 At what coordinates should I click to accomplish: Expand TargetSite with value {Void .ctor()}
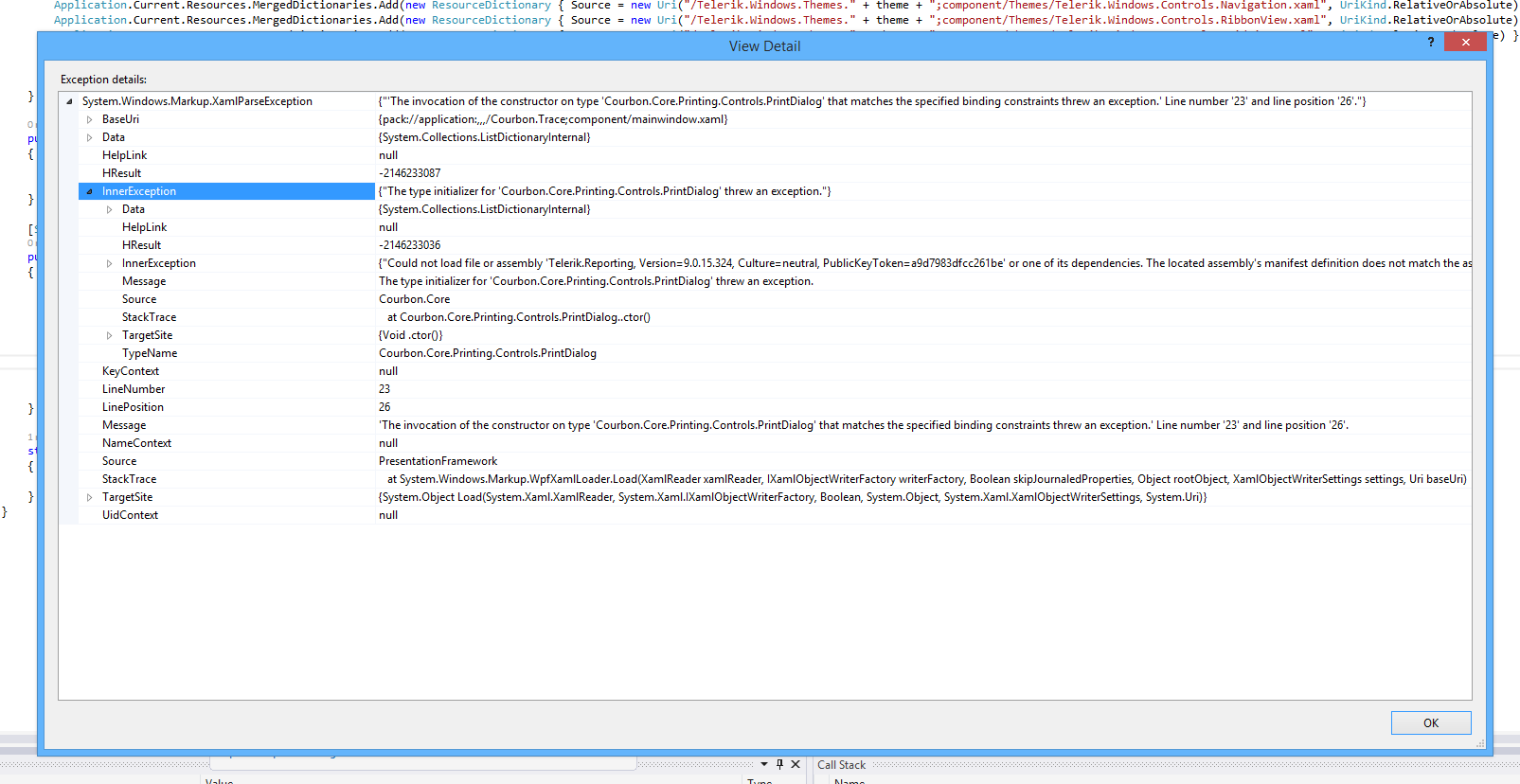pos(110,335)
